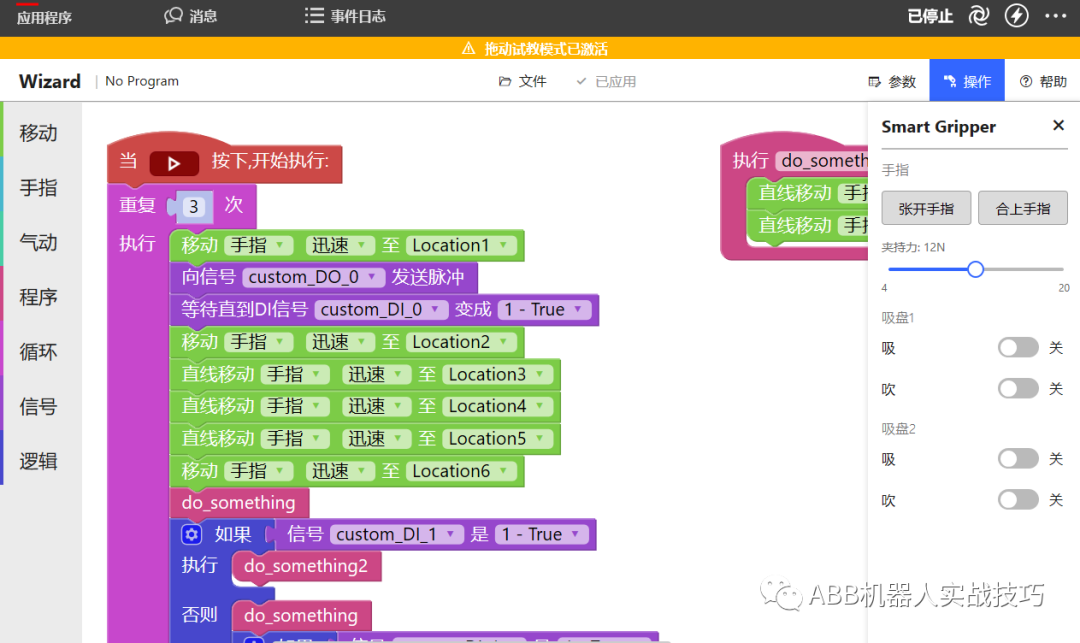Click the 已应用 applied button
The height and width of the screenshot is (643, 1080).
606,81
